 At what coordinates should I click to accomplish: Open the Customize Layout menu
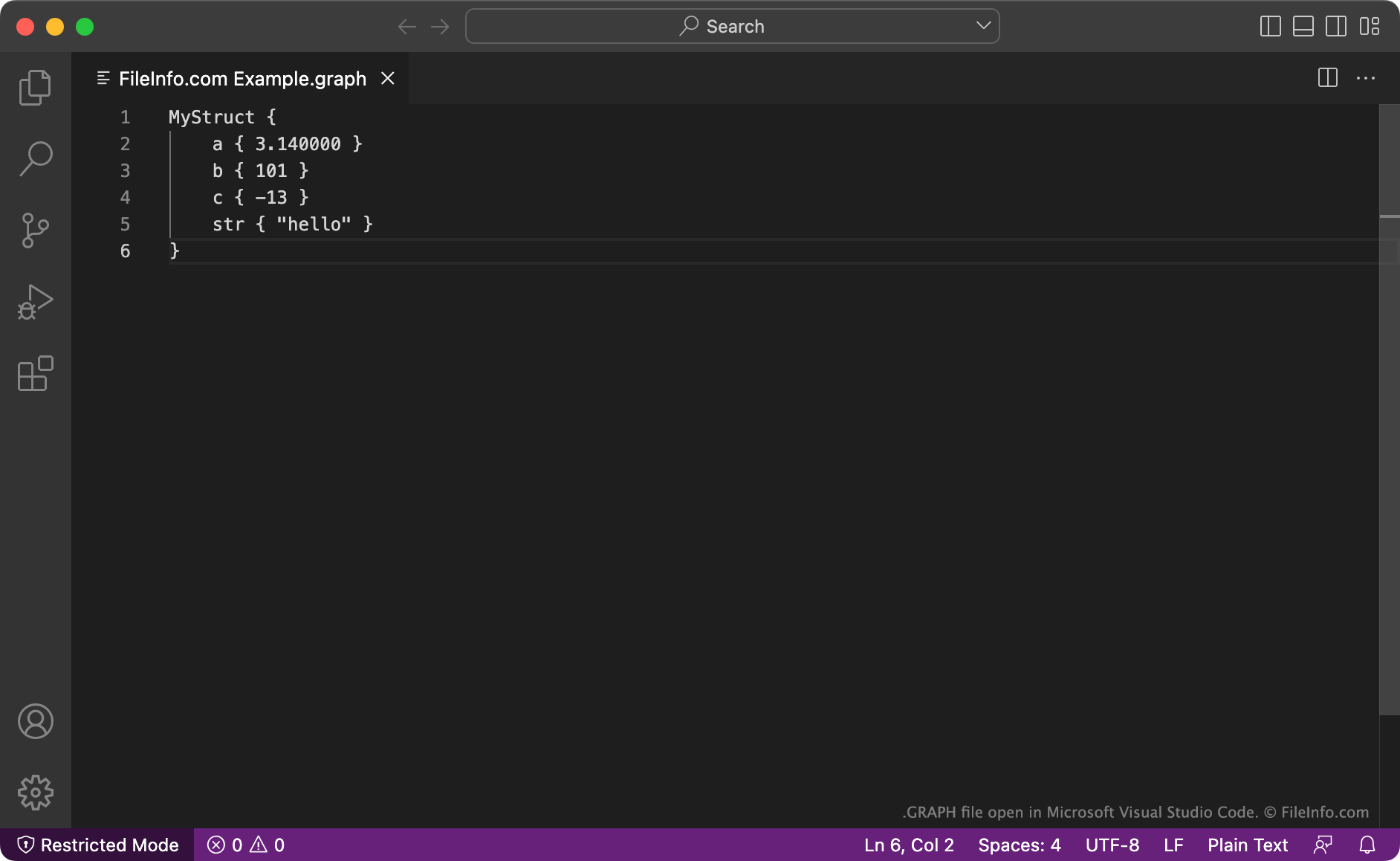1371,26
